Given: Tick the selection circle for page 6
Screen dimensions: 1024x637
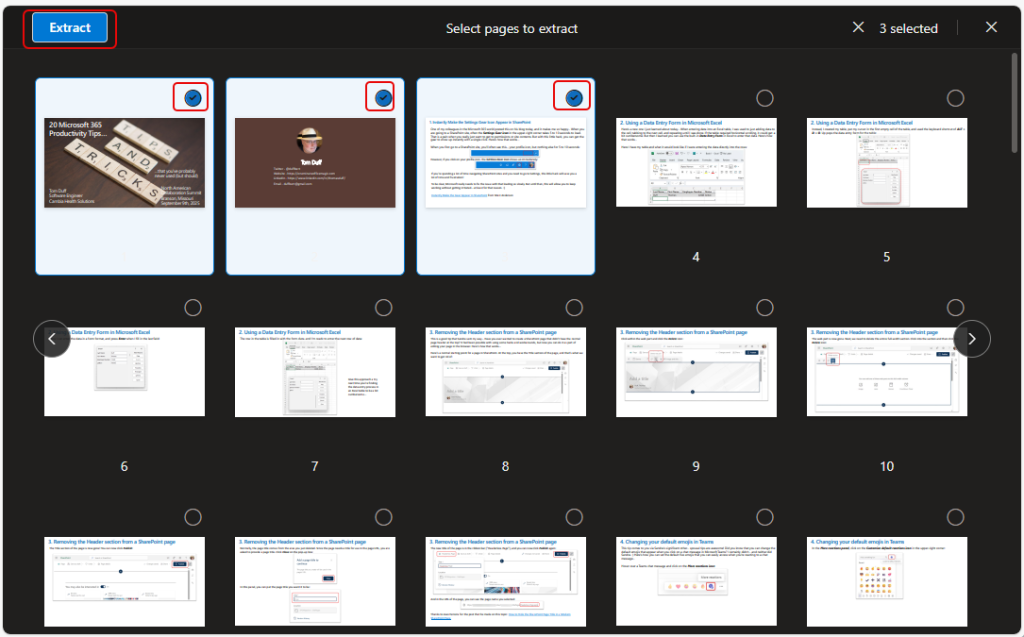Looking at the screenshot, I should [193, 308].
